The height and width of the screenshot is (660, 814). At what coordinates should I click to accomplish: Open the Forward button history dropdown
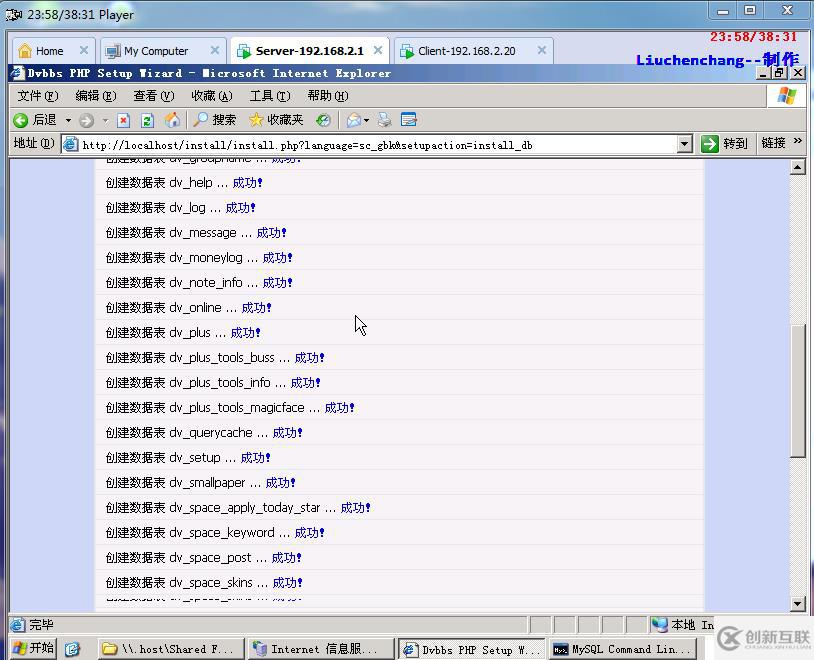[x=105, y=120]
